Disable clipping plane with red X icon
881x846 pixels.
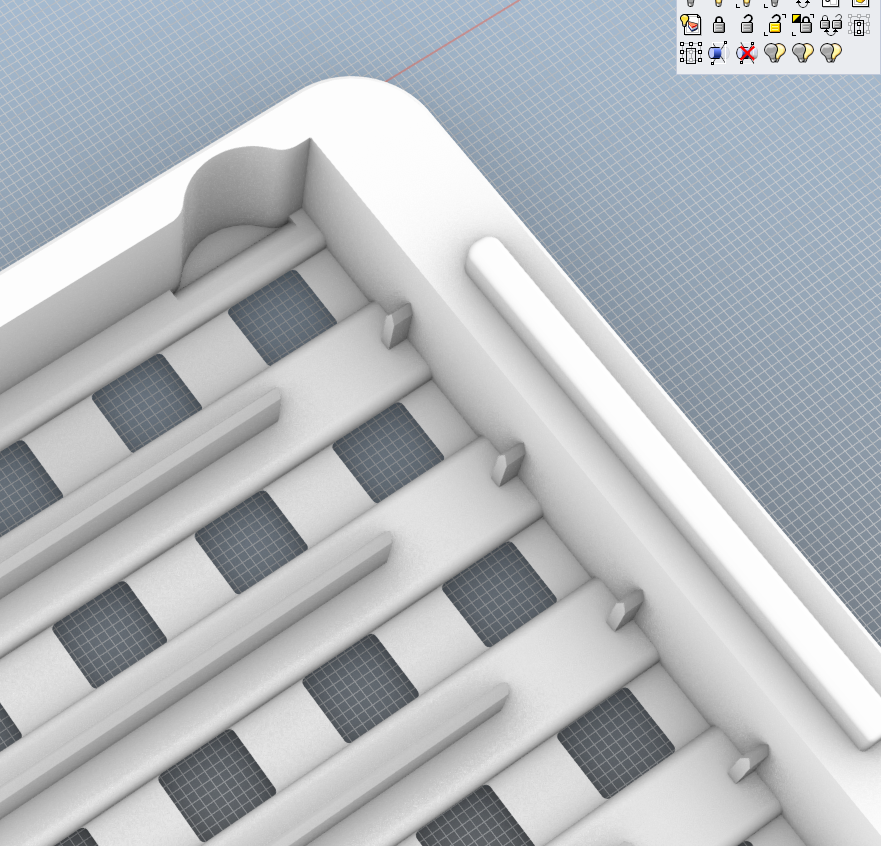pos(747,53)
